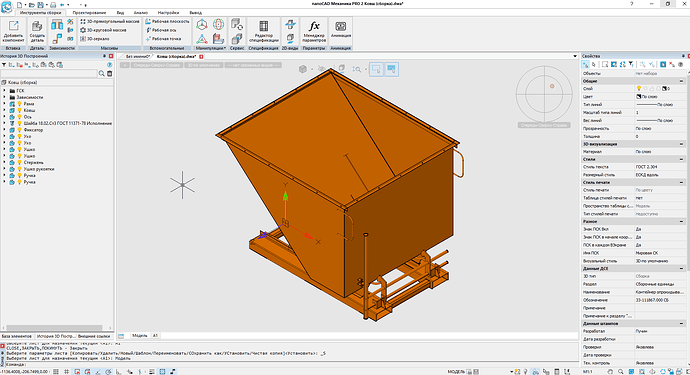Switch to the Внешние ссылки panel tab

(x=94, y=336)
